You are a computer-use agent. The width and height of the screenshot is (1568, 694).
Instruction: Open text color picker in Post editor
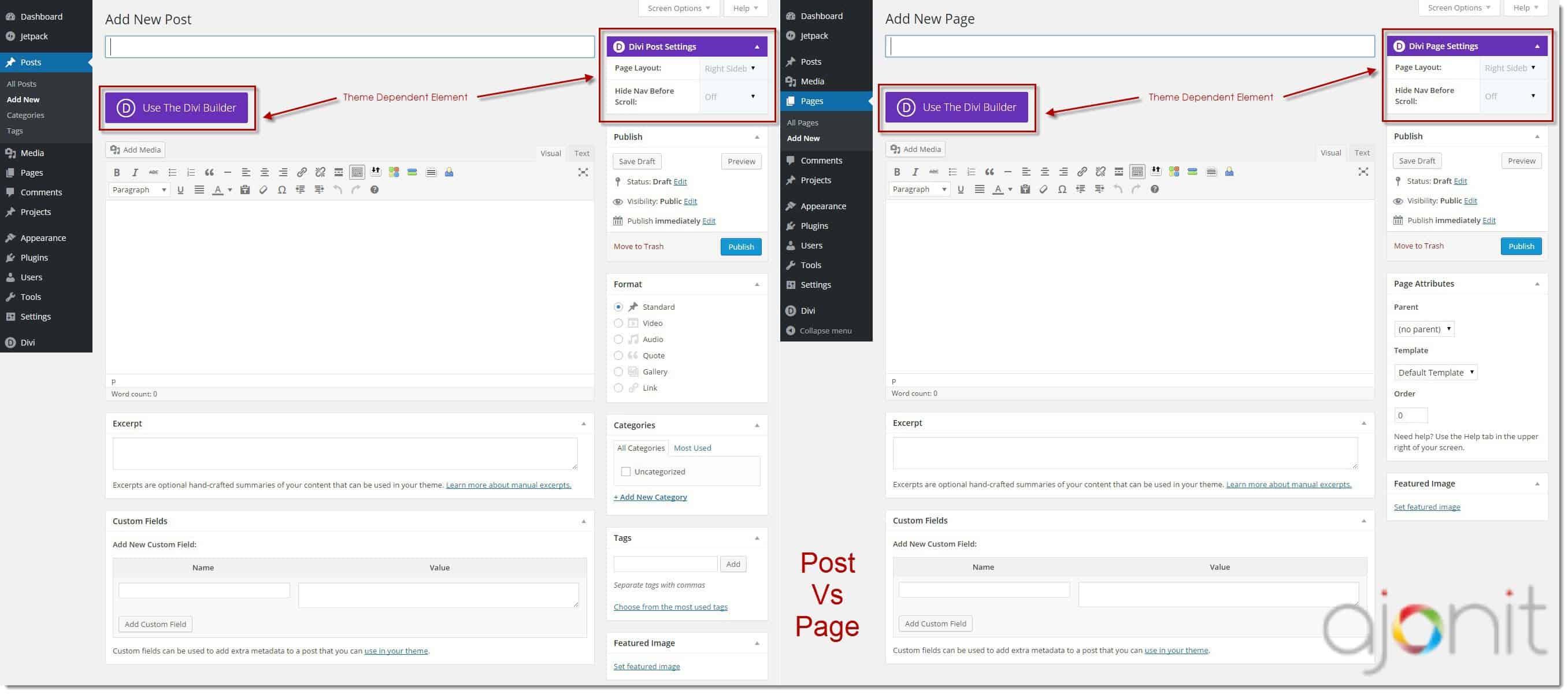coord(229,190)
